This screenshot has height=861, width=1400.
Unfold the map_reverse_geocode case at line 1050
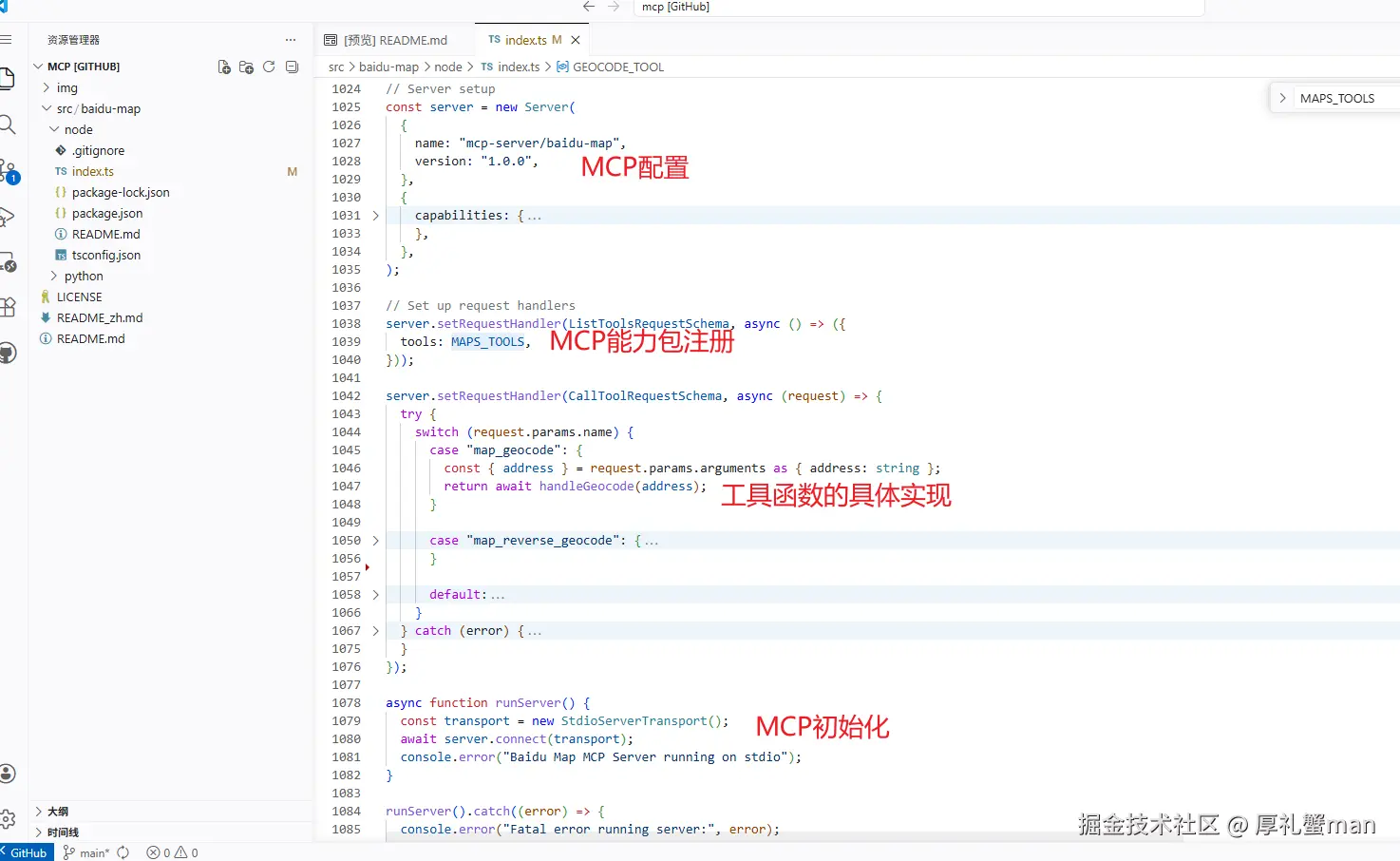[376, 541]
